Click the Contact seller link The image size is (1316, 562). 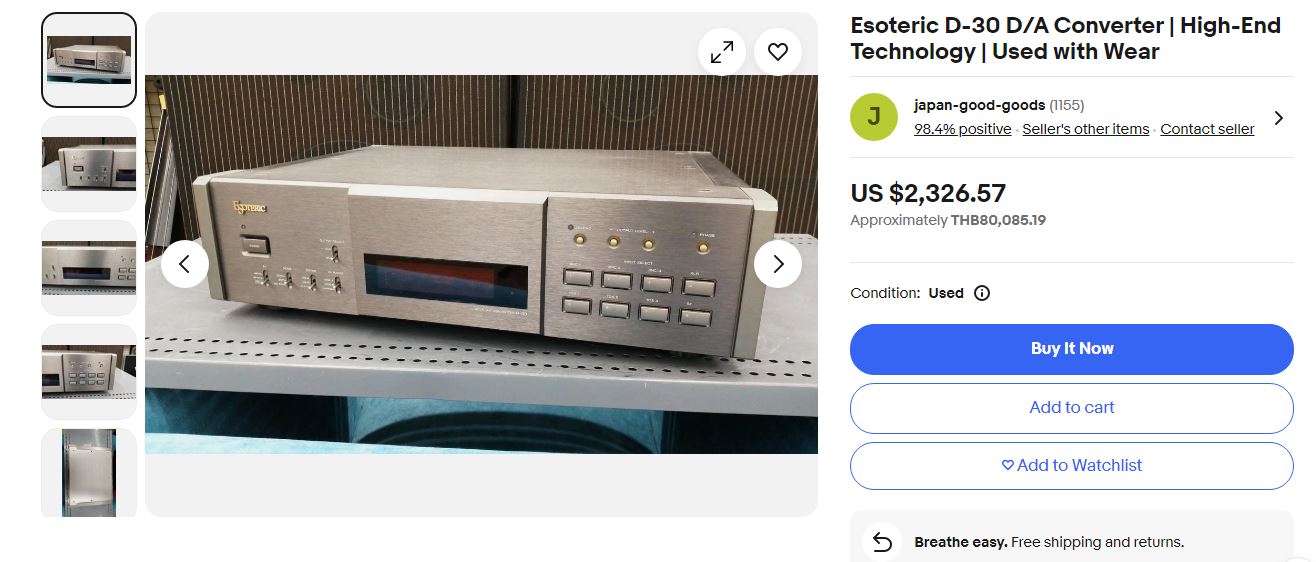pos(1207,129)
